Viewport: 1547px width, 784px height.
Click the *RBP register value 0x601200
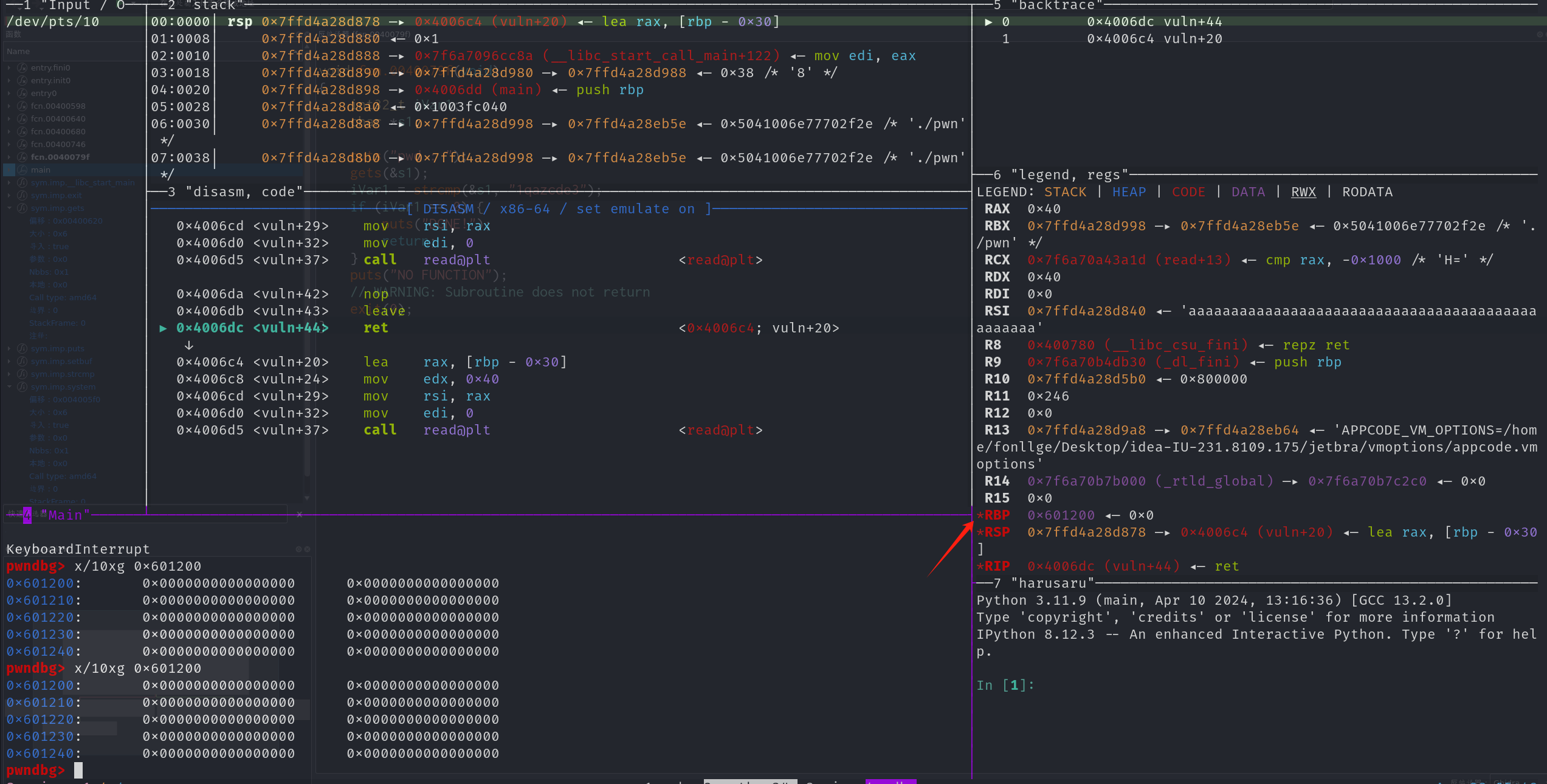point(1061,515)
